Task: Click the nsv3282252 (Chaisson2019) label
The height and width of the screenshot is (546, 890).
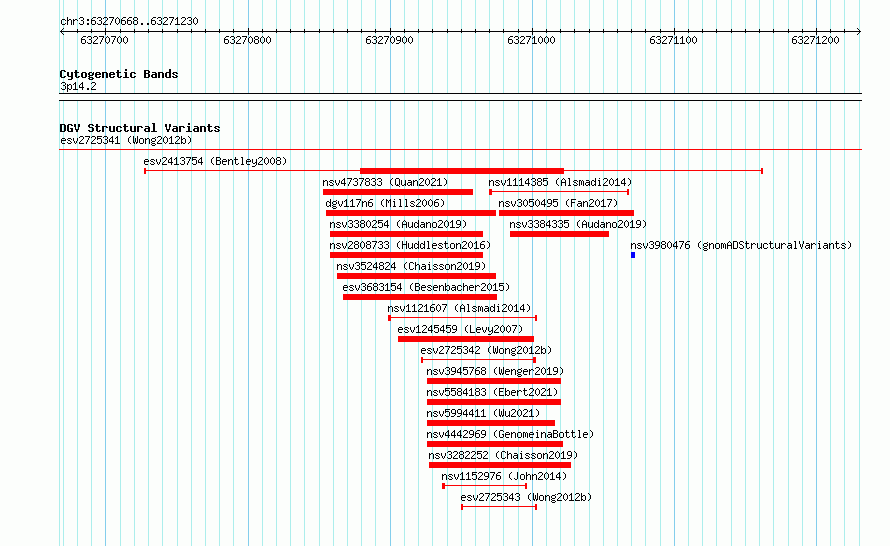Action: click(503, 455)
